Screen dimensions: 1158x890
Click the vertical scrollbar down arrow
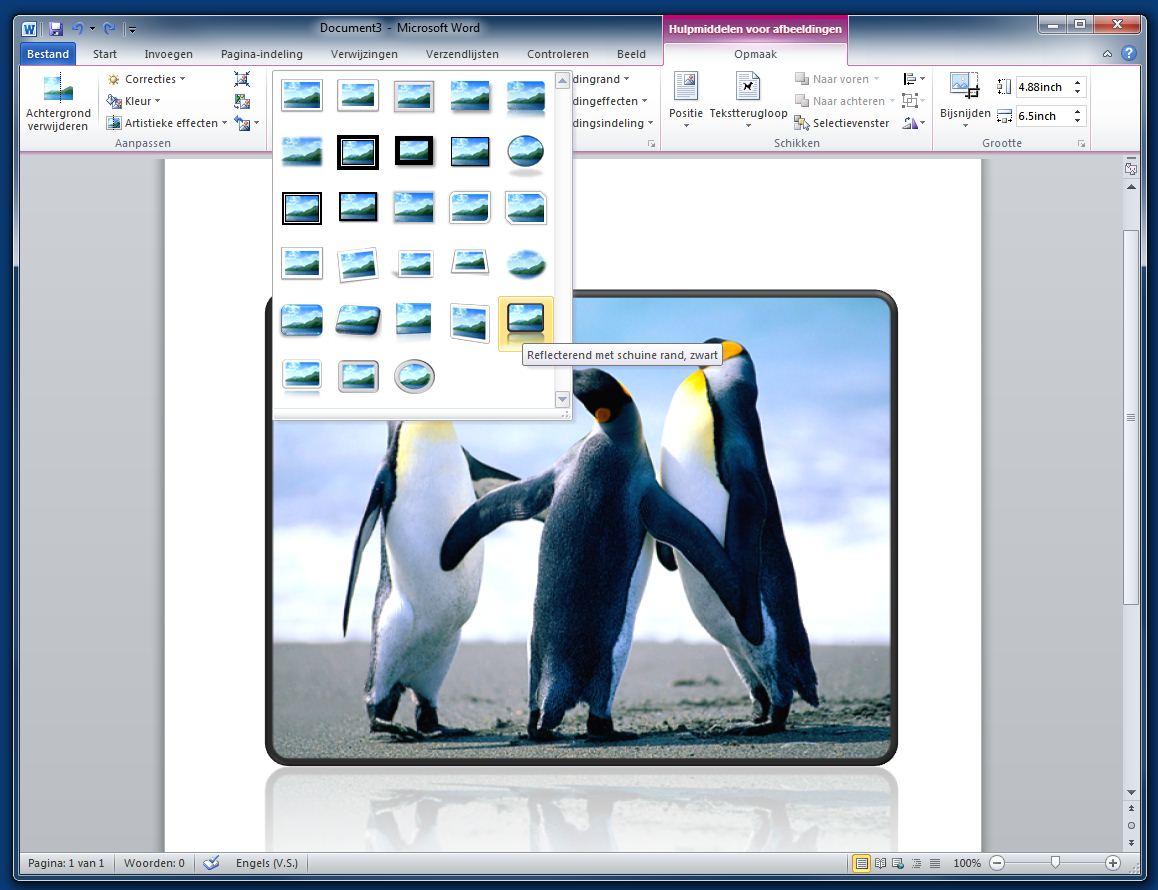point(1131,793)
